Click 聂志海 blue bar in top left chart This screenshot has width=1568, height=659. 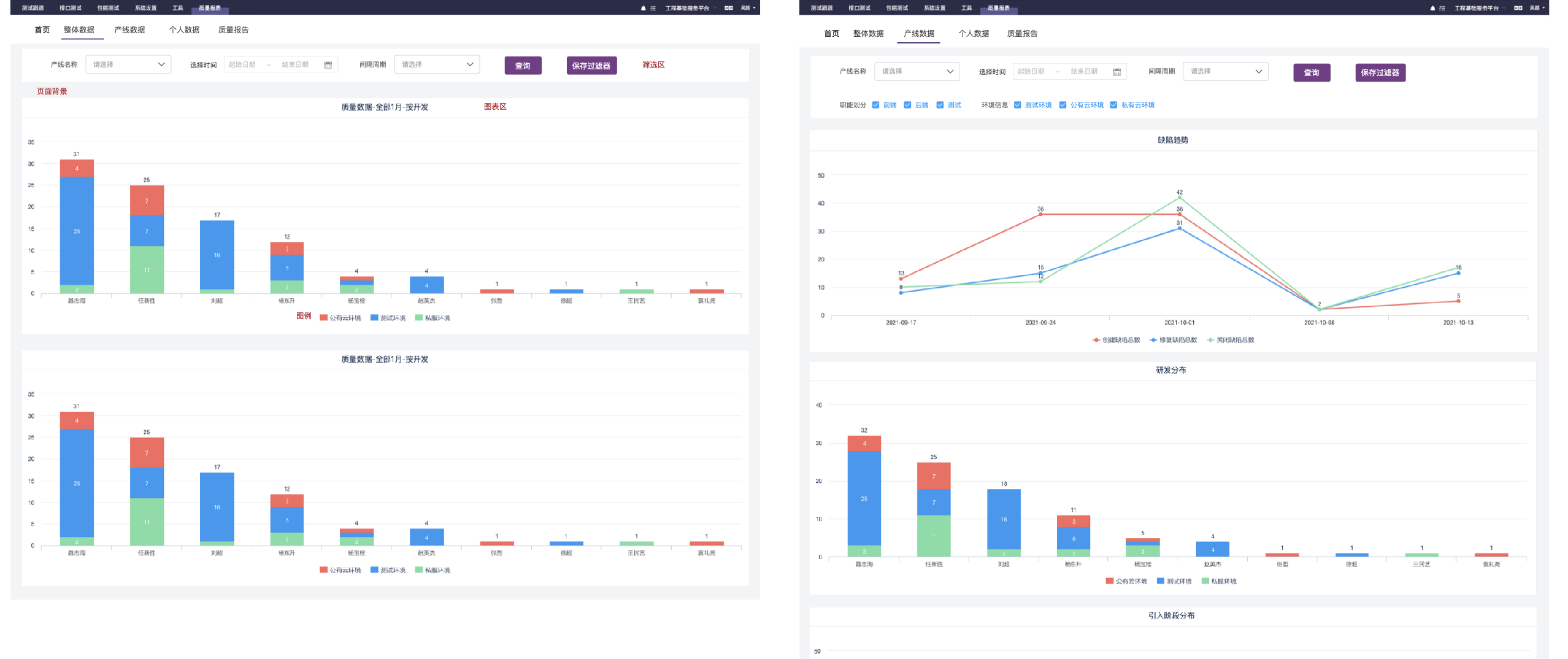77,231
